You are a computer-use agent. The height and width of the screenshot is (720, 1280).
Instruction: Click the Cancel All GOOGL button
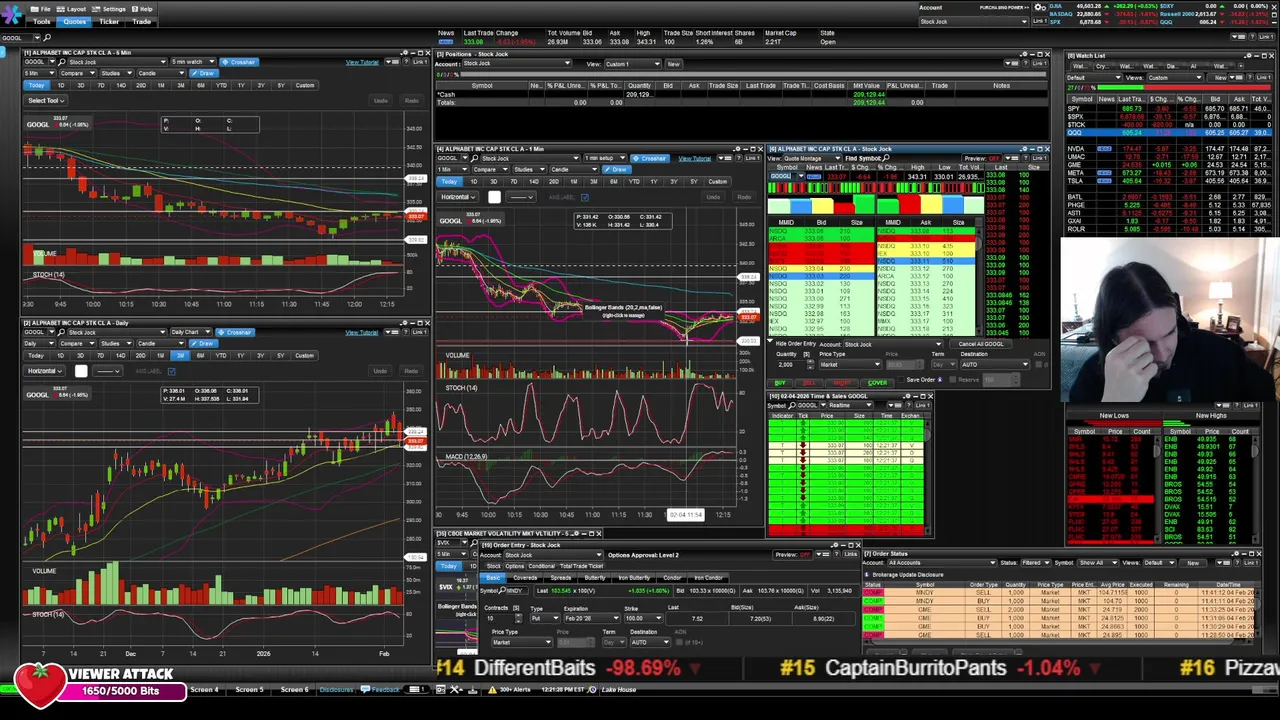[x=980, y=344]
